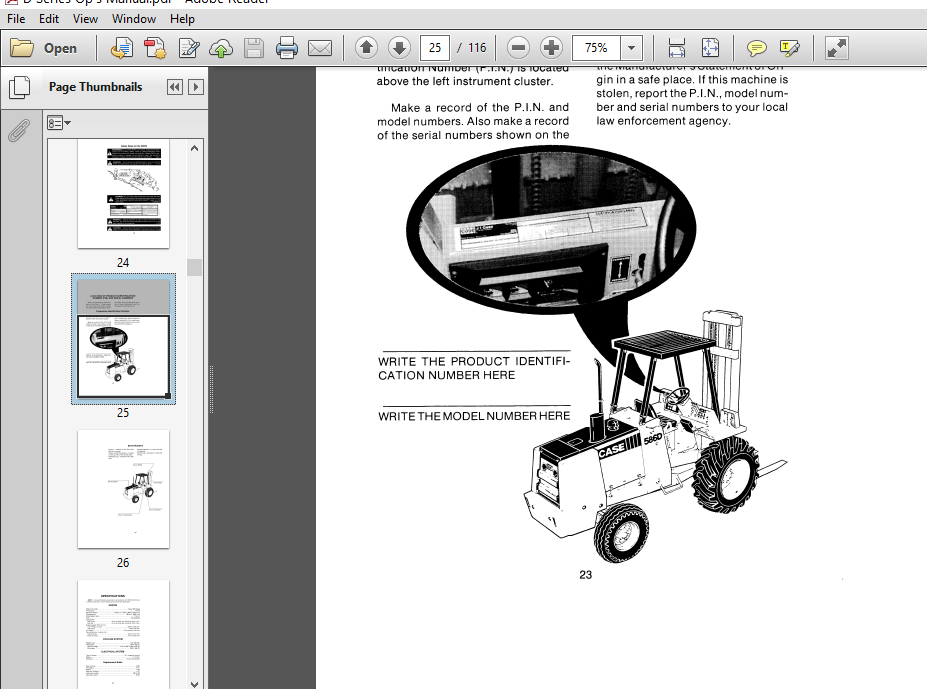Image resolution: width=927 pixels, height=689 pixels.
Task: Click the zoom percentage field 75%
Action: coord(596,48)
